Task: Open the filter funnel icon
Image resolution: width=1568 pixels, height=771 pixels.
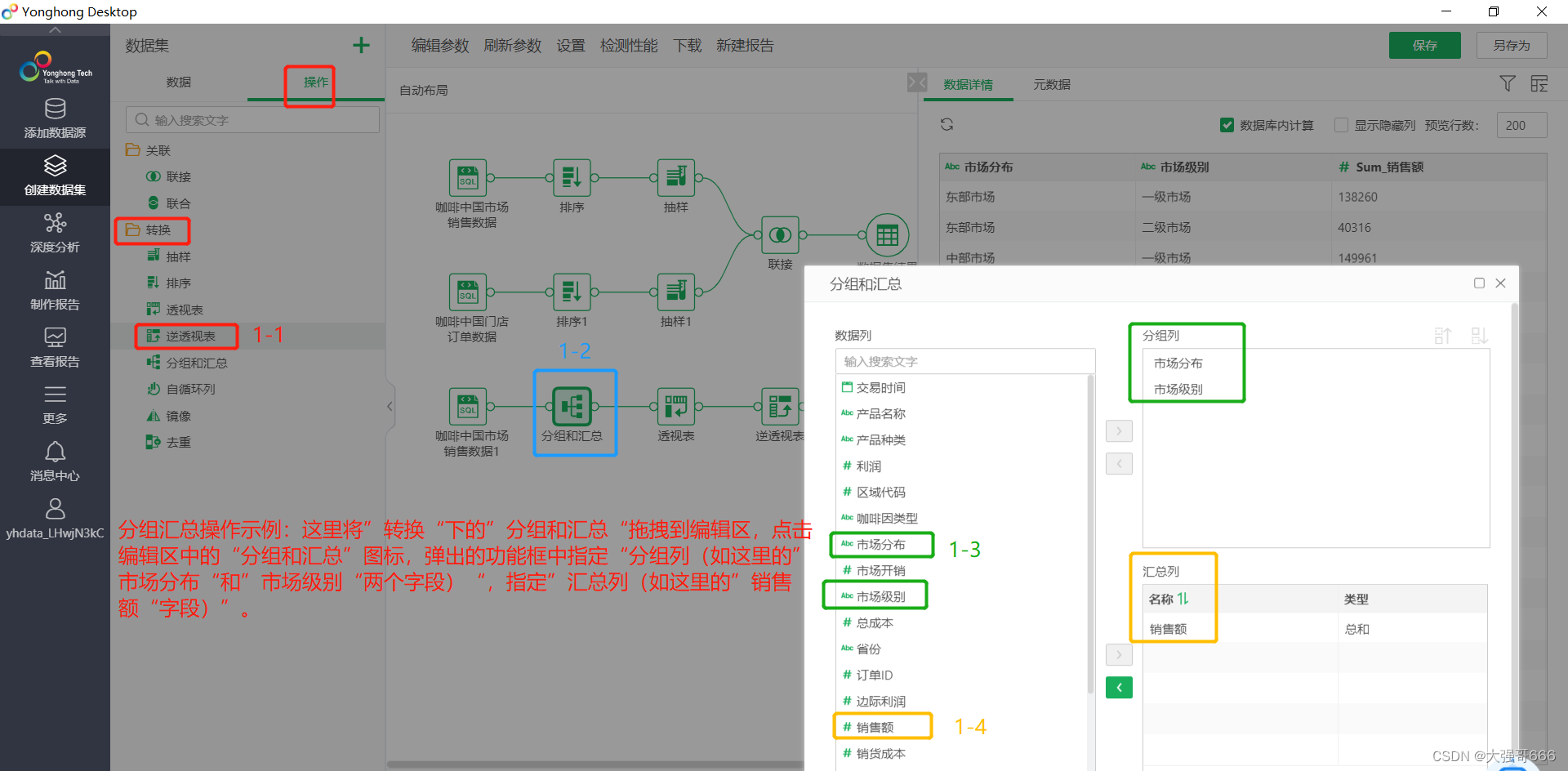Action: click(x=1508, y=83)
